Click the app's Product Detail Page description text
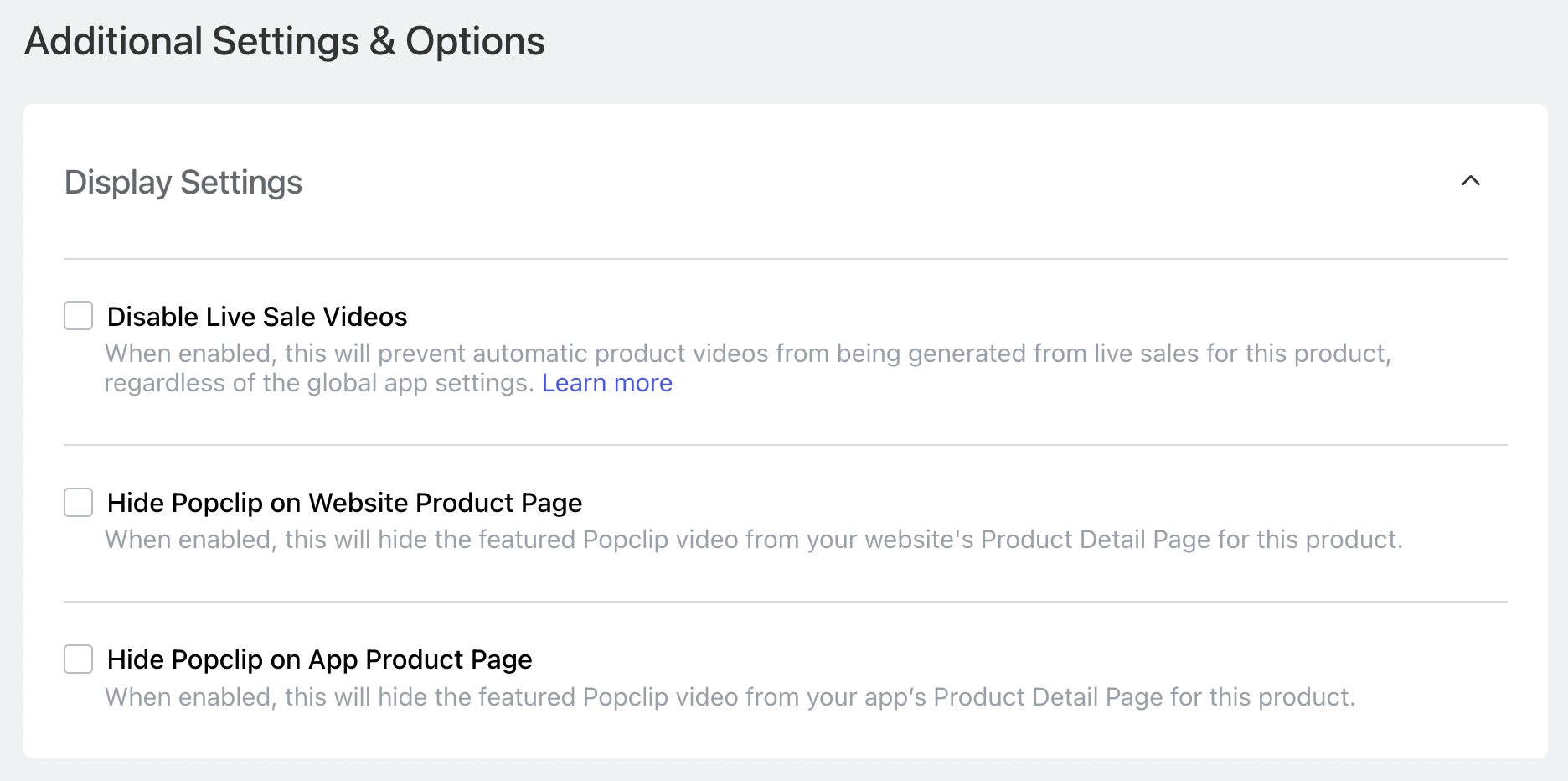The width and height of the screenshot is (1568, 781). coord(730,697)
